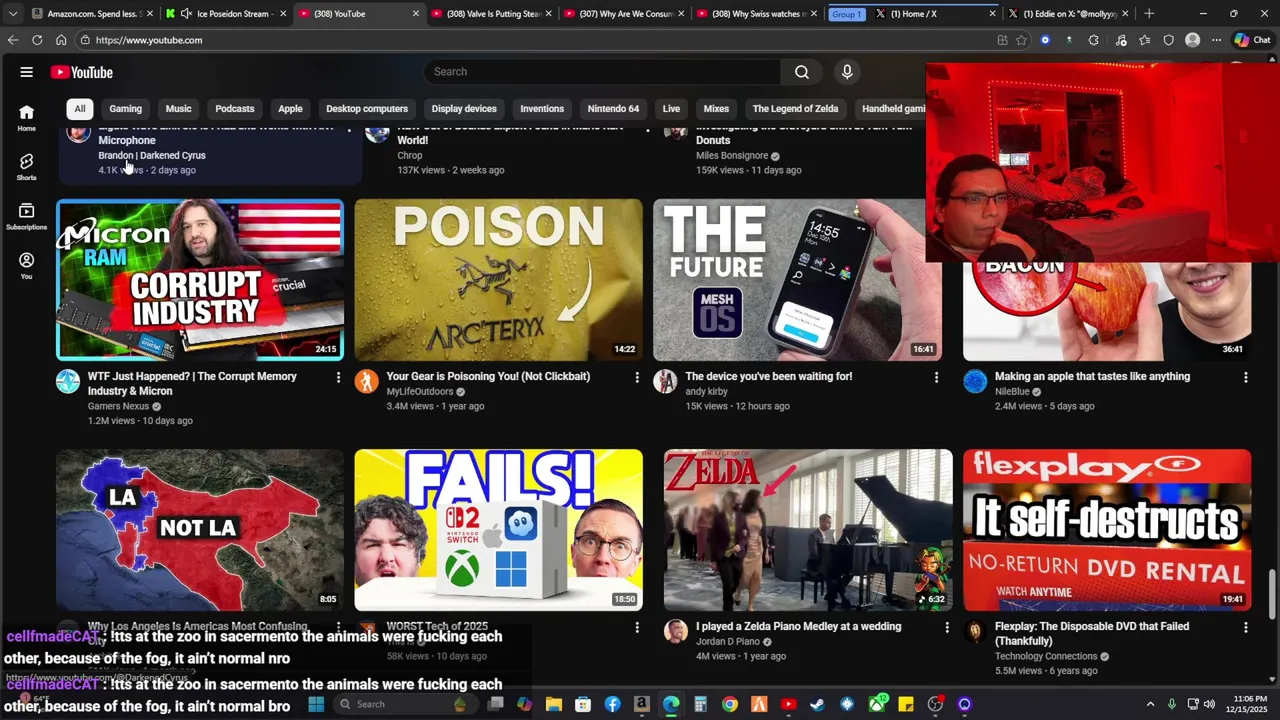Select the Podcasts filter chip
Image resolution: width=1280 pixels, height=720 pixels.
pyautogui.click(x=235, y=108)
